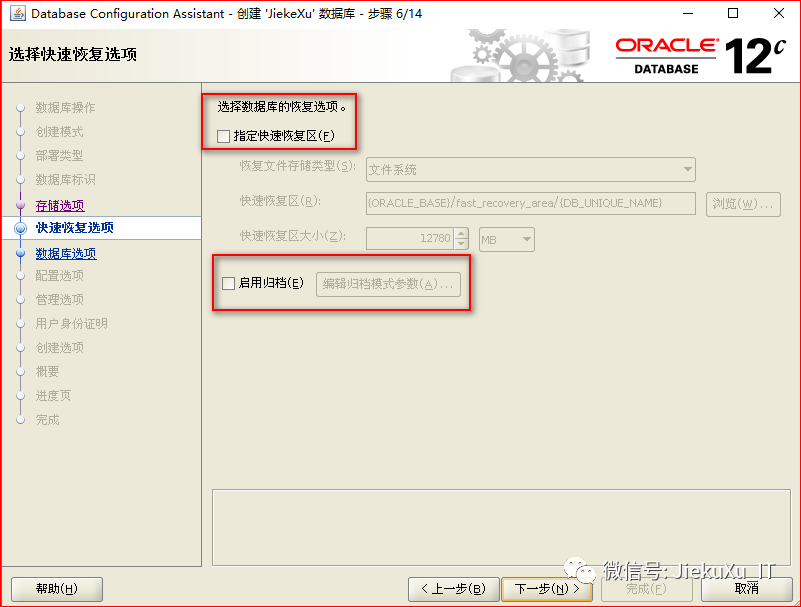Click the 配置选项 step
Screen dimensions: 801x607
point(59,276)
